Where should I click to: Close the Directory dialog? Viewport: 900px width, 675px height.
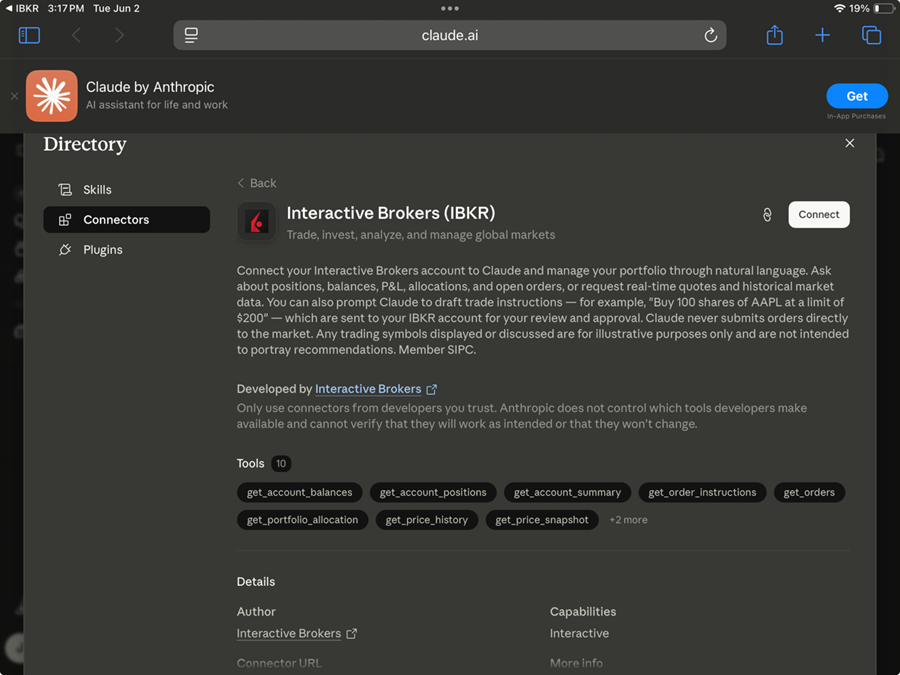click(x=849, y=143)
